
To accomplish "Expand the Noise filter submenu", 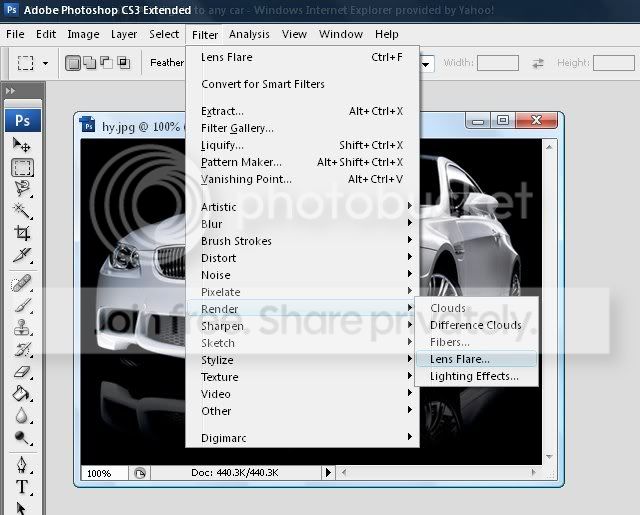I will (x=303, y=275).
